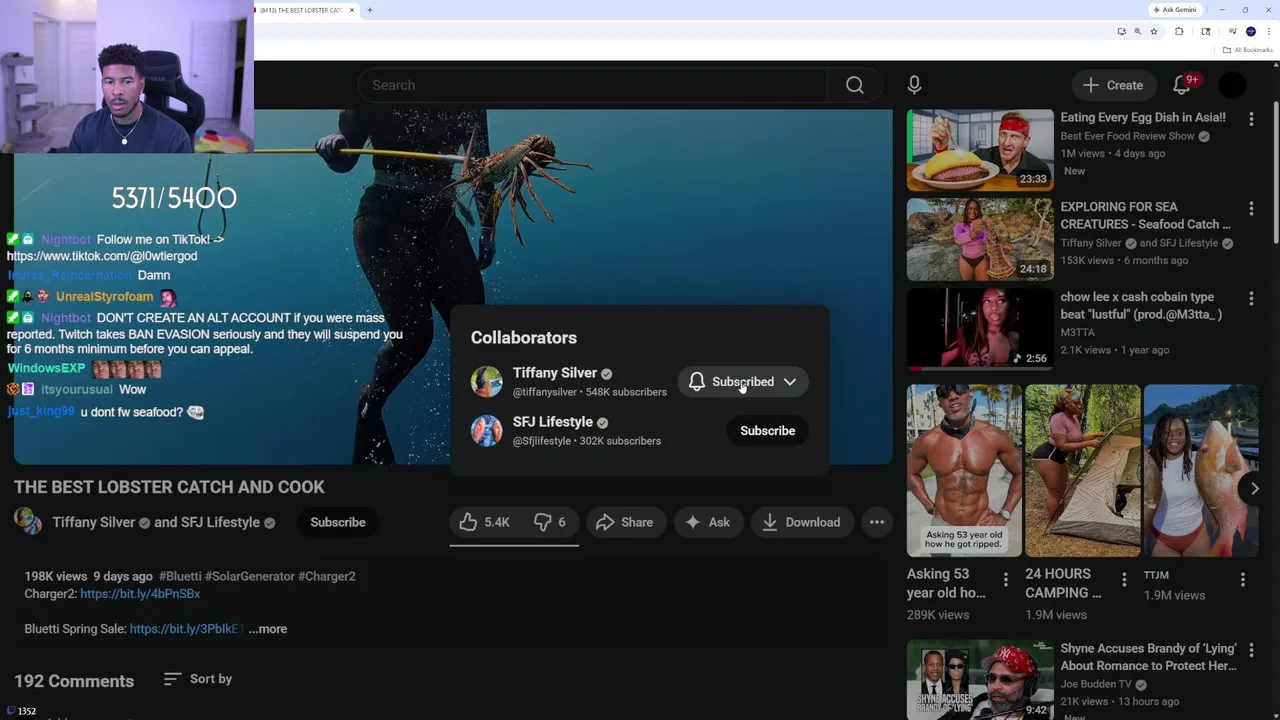Open options for chow lee video
This screenshot has width=1280, height=720.
coord(1251,299)
